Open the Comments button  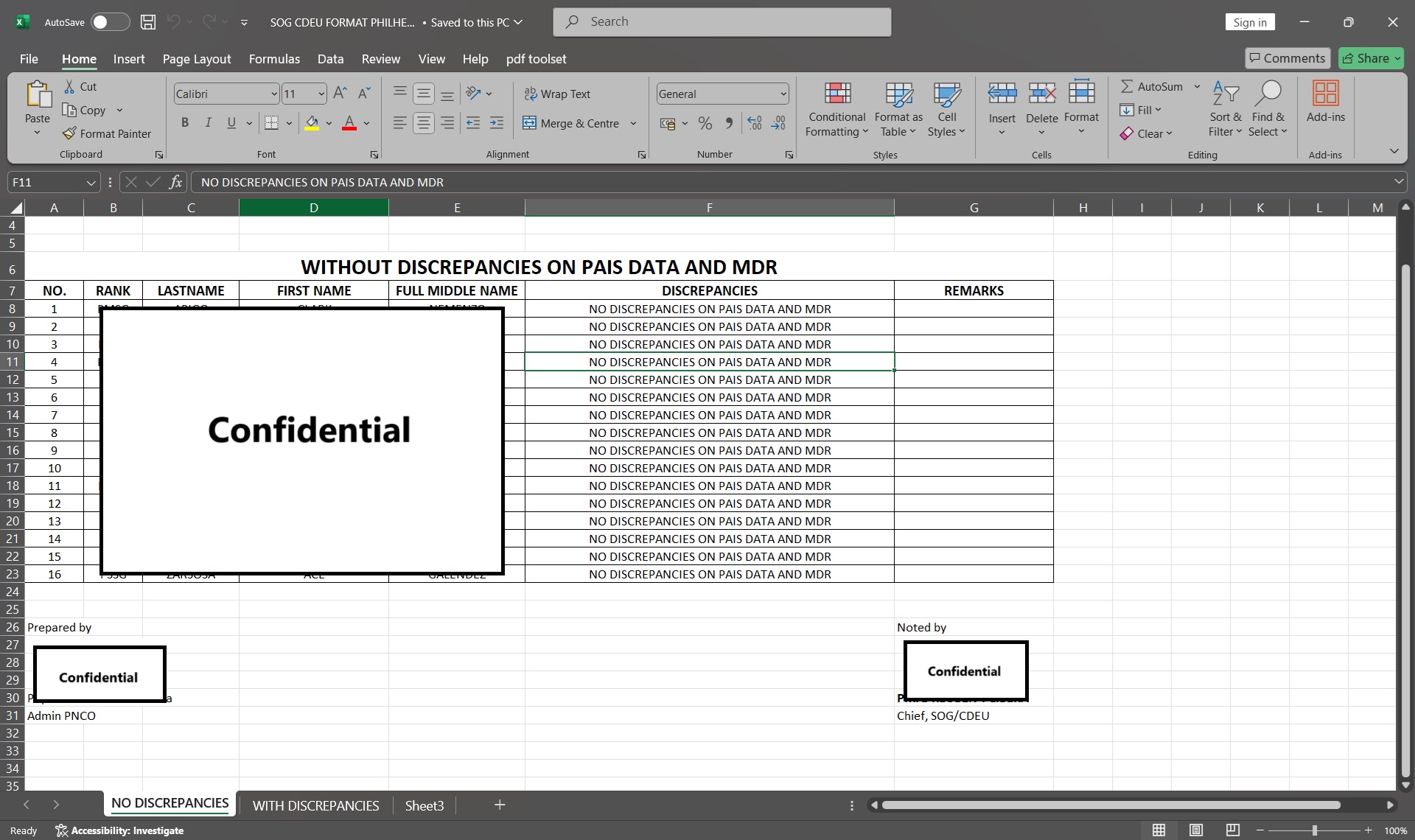(1288, 58)
